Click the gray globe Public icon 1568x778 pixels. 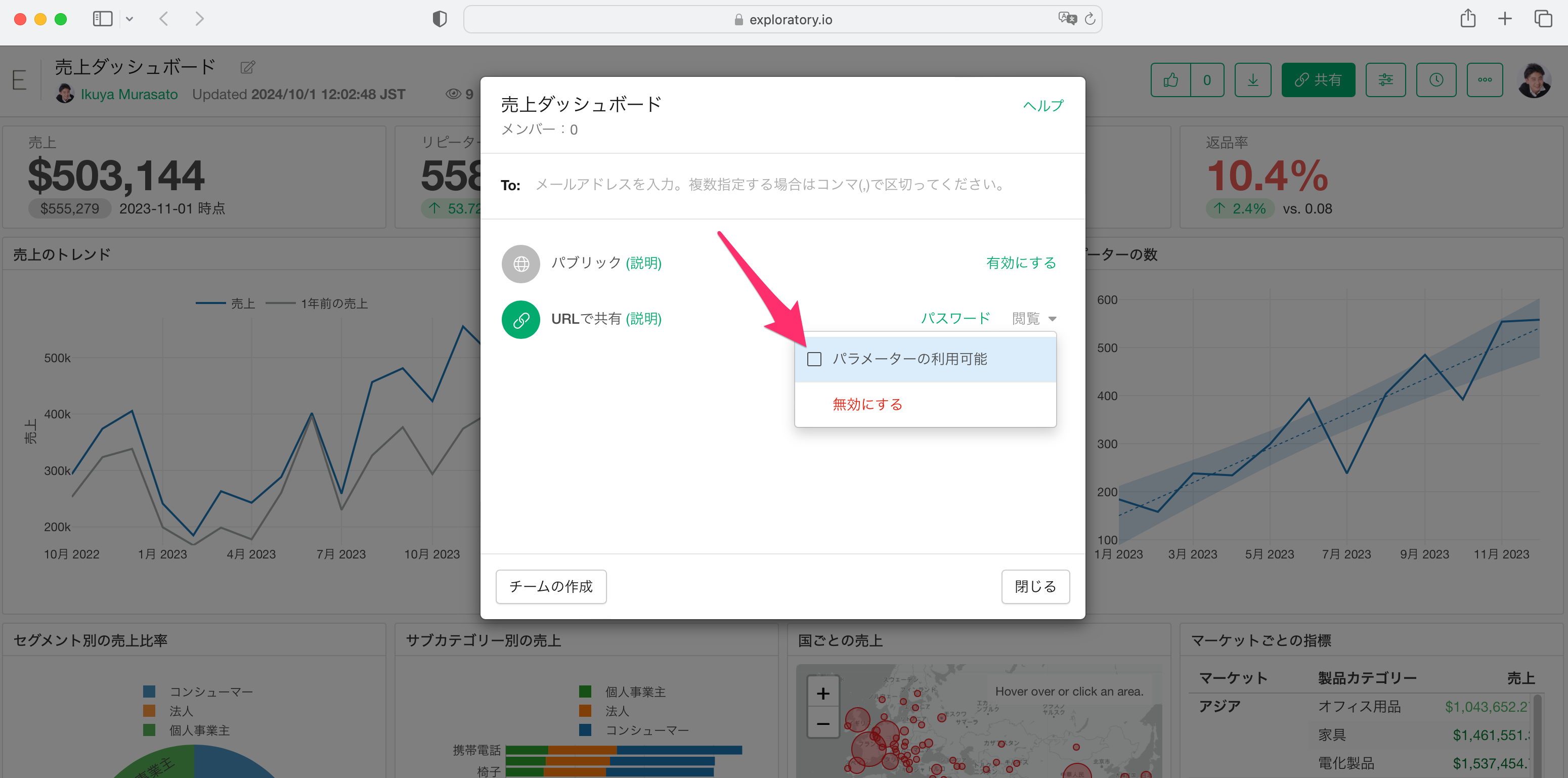pos(520,264)
